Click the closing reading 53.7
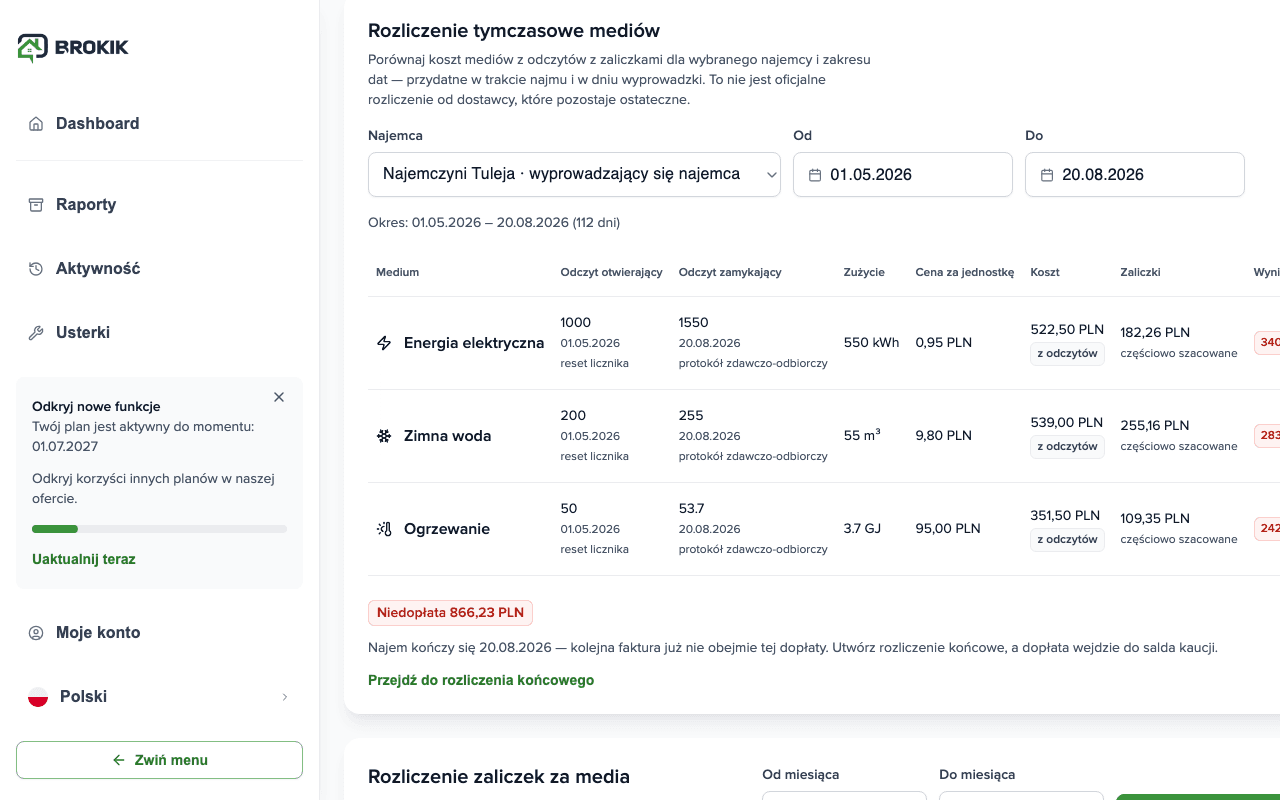The image size is (1280, 800). 692,508
